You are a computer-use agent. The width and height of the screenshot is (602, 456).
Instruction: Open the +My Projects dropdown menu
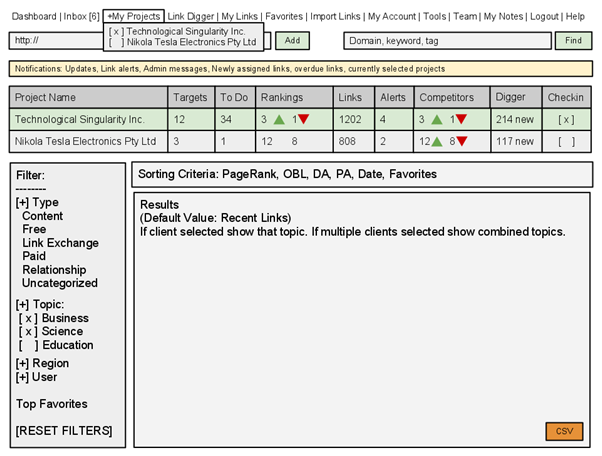click(134, 17)
